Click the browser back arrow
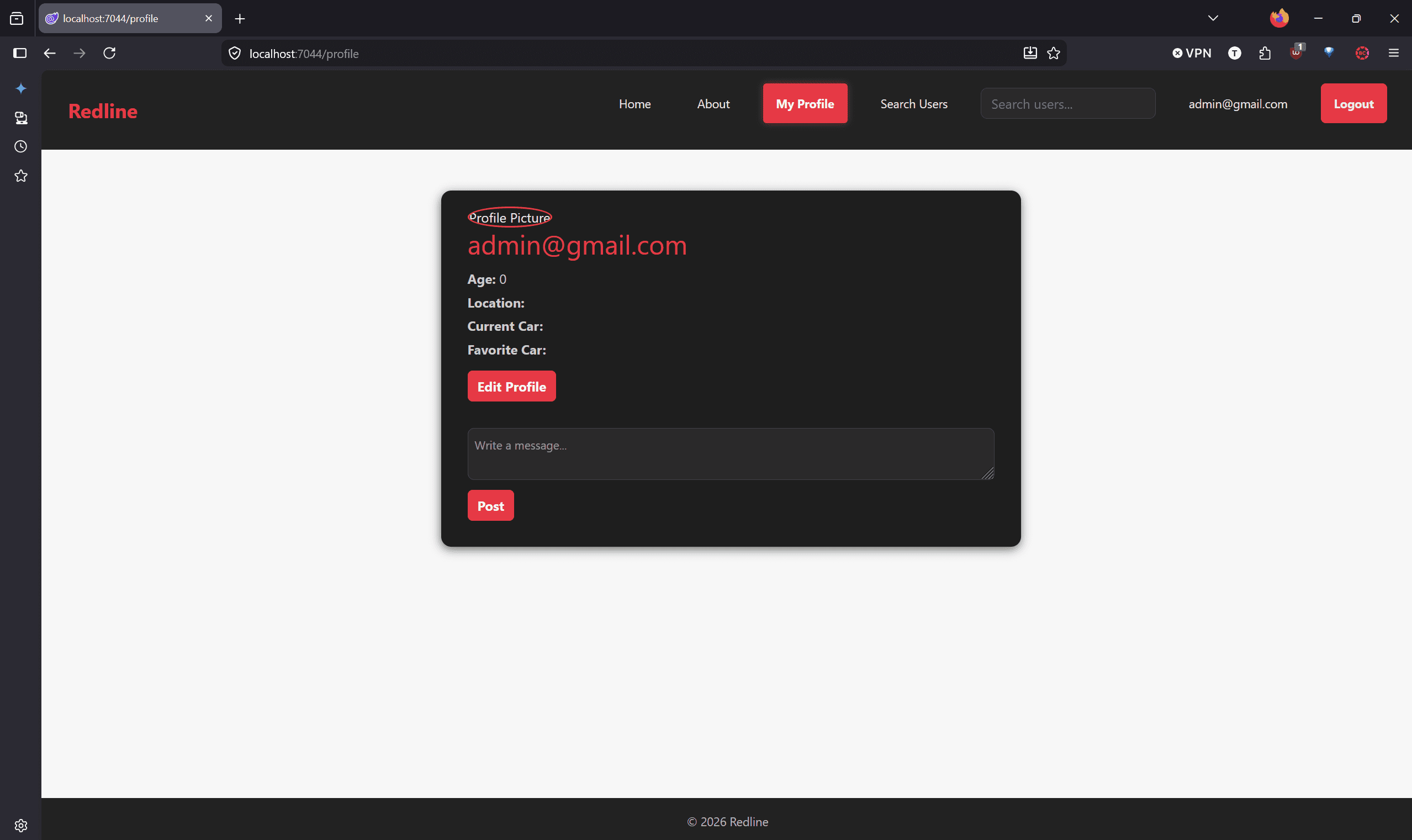Viewport: 1412px width, 840px height. point(50,53)
